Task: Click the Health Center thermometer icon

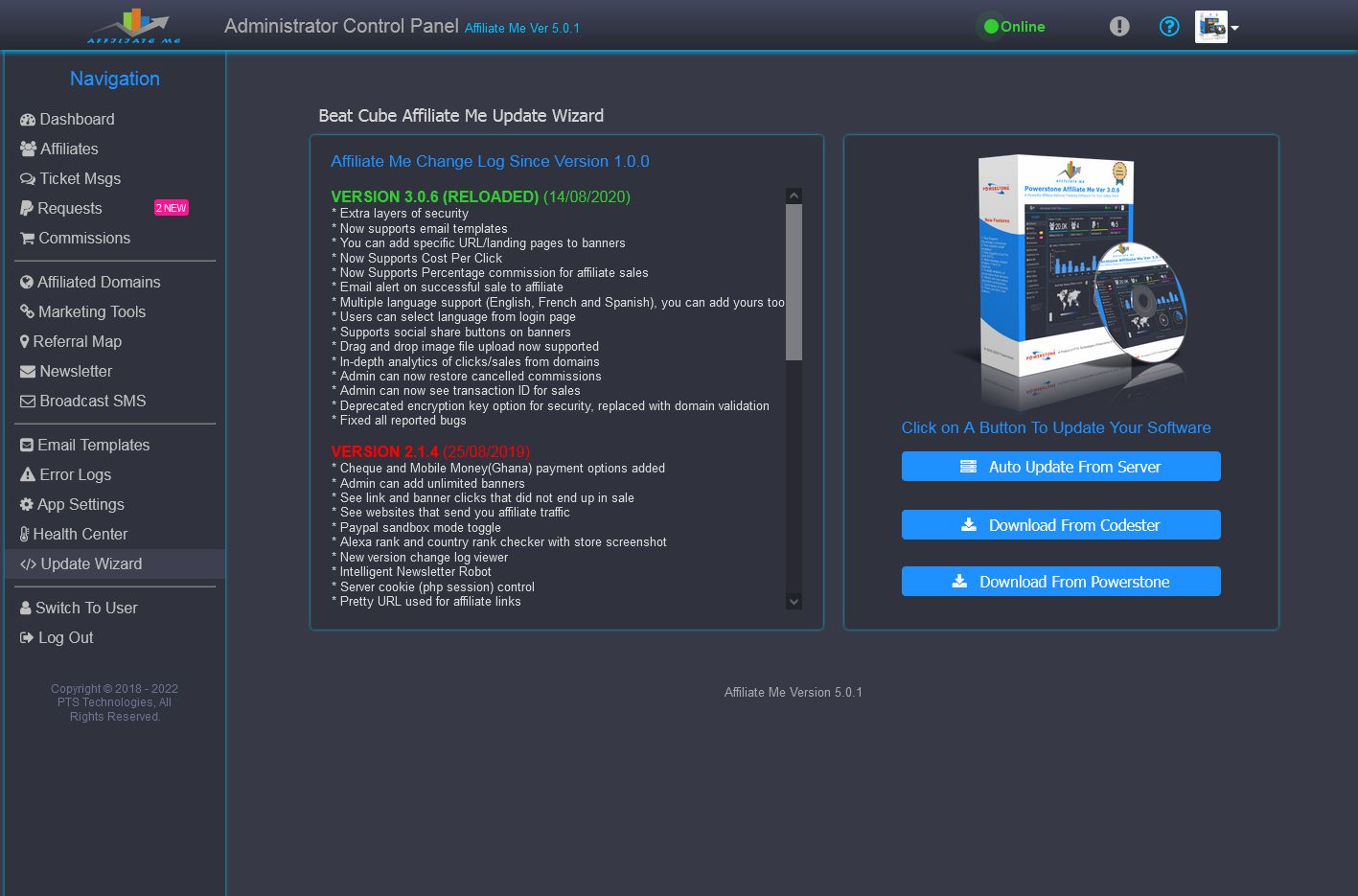Action: (25, 535)
